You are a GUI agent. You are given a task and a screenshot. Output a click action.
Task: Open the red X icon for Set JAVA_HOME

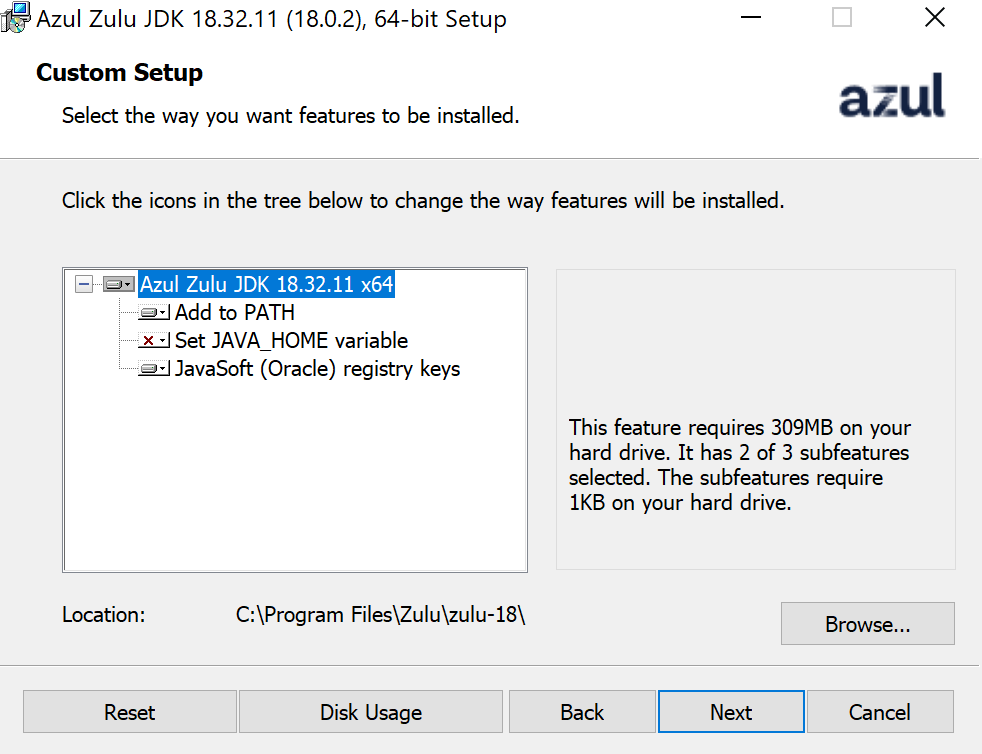(154, 341)
